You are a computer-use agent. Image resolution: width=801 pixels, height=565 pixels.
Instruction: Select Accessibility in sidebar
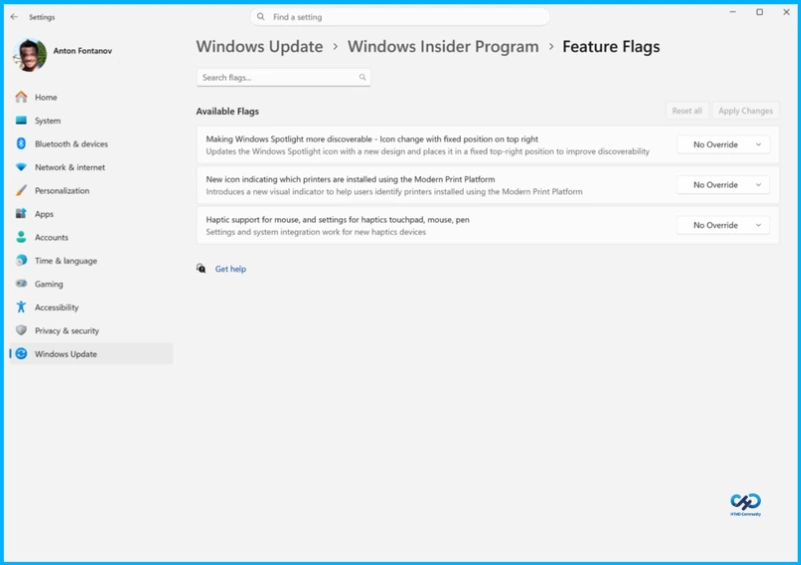(x=91, y=307)
